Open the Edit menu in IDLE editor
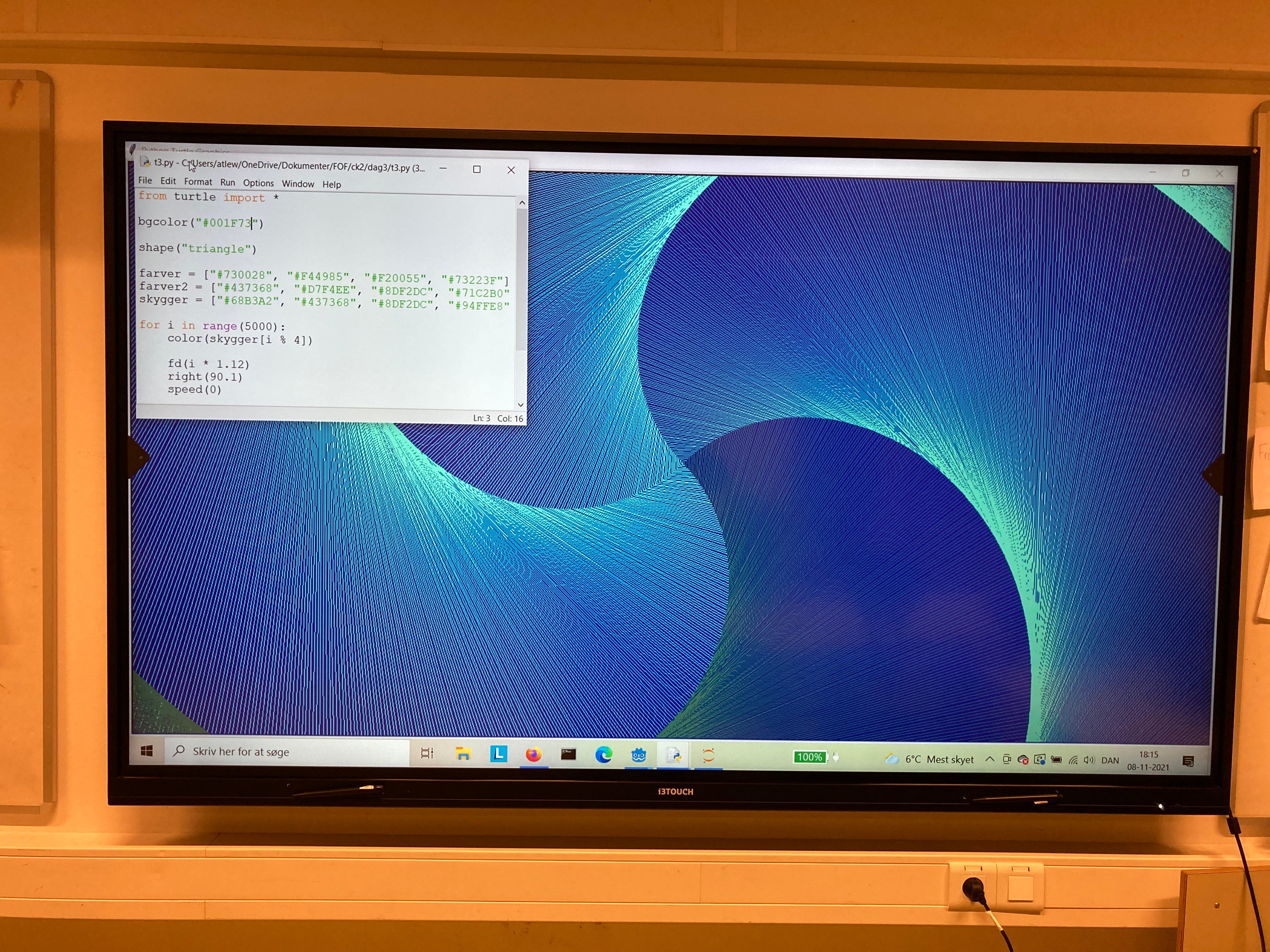This screenshot has height=952, width=1270. pyautogui.click(x=168, y=181)
